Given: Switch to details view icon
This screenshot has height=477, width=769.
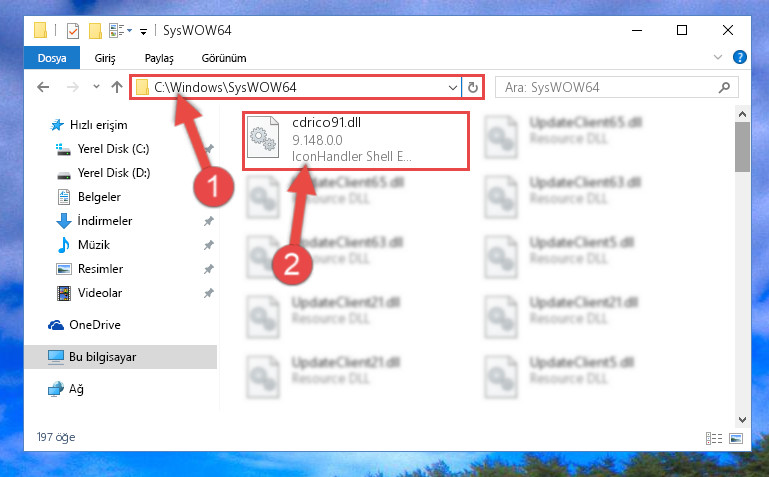Looking at the screenshot, I should click(714, 438).
